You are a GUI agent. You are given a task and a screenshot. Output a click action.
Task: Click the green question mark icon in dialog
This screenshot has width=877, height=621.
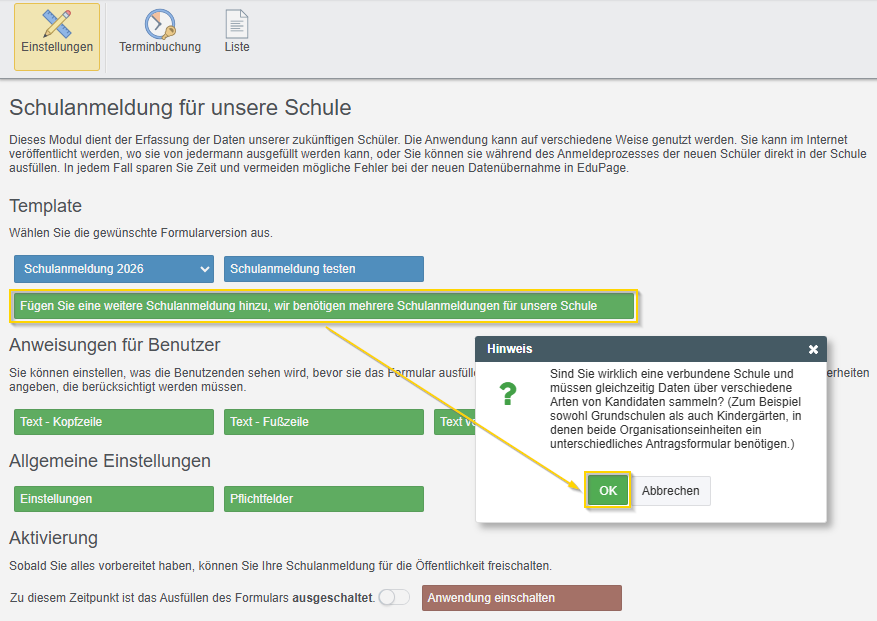coord(509,394)
